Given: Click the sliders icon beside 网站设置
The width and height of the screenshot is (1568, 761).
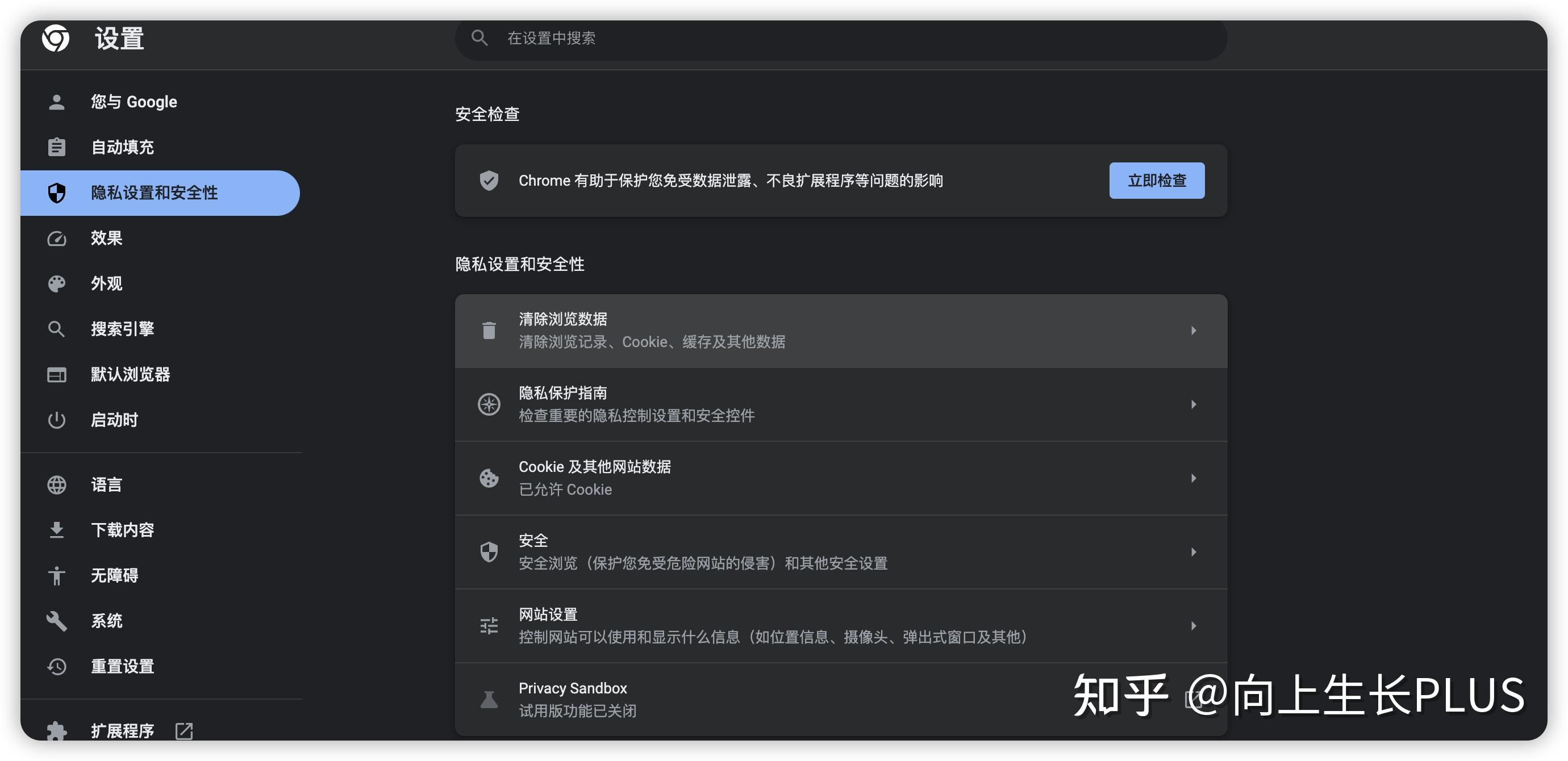Looking at the screenshot, I should click(488, 625).
